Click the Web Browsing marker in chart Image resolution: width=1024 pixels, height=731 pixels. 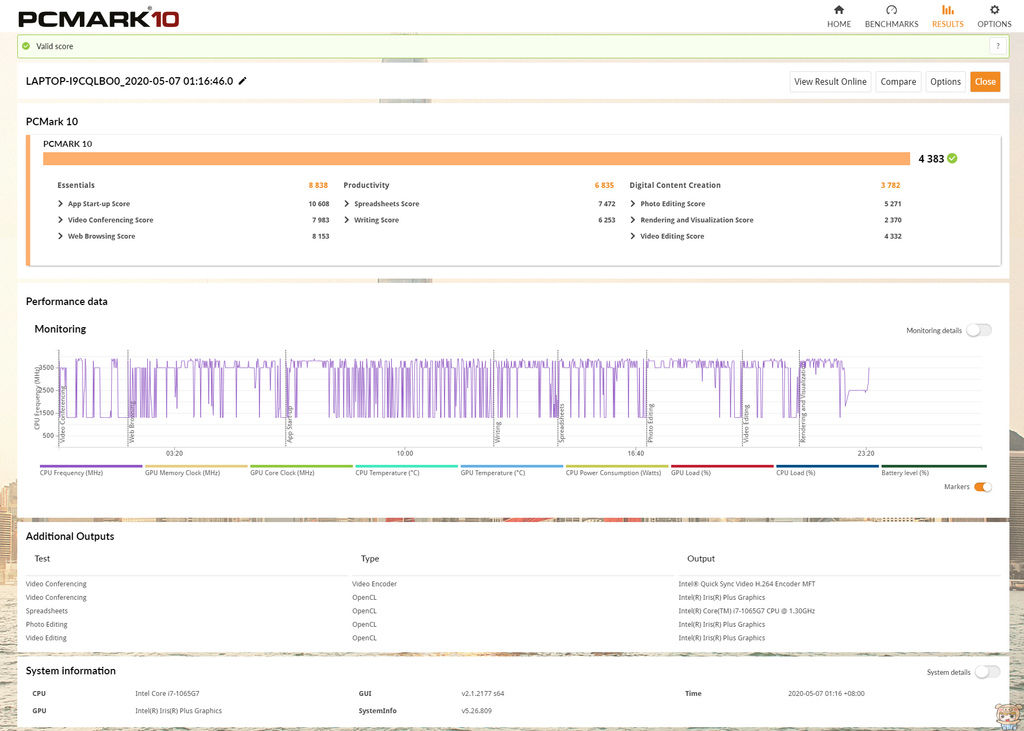tap(132, 423)
